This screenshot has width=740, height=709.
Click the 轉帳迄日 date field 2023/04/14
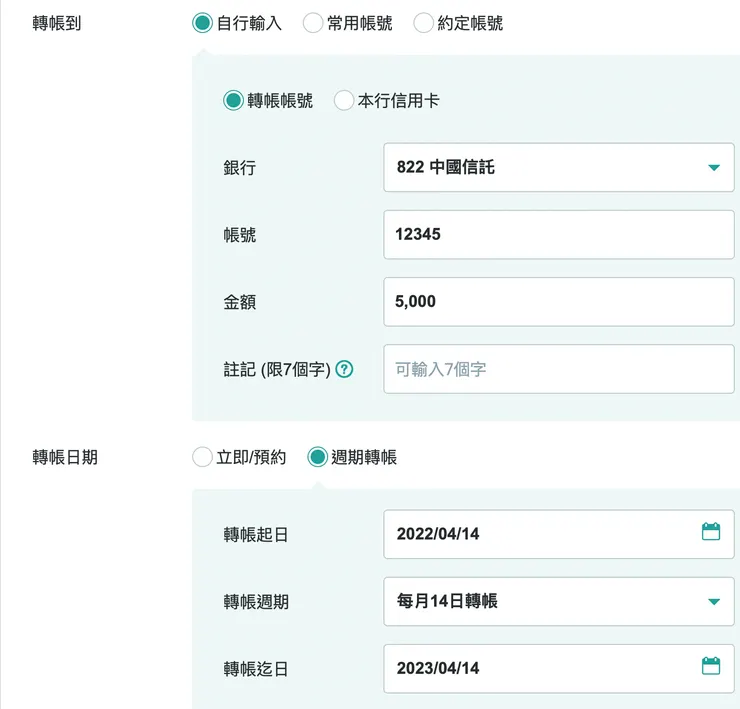(559, 668)
